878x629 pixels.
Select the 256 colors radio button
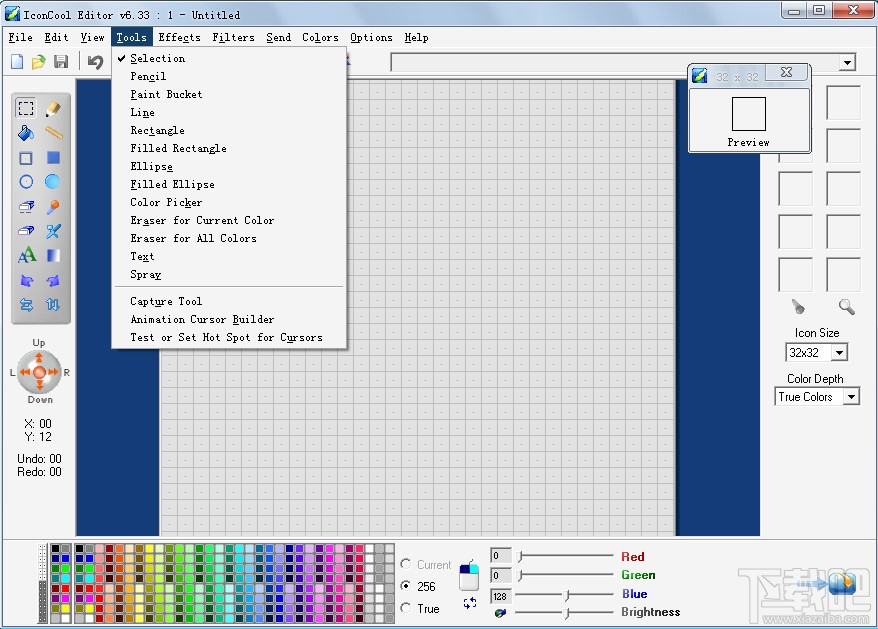[x=408, y=584]
